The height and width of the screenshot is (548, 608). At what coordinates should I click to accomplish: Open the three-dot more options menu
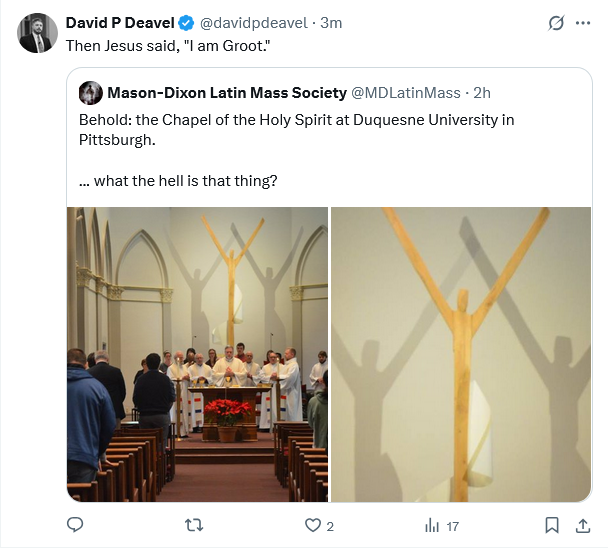(583, 23)
